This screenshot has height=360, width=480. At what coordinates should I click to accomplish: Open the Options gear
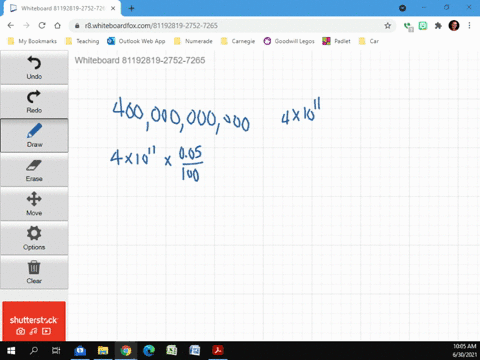tap(34, 238)
